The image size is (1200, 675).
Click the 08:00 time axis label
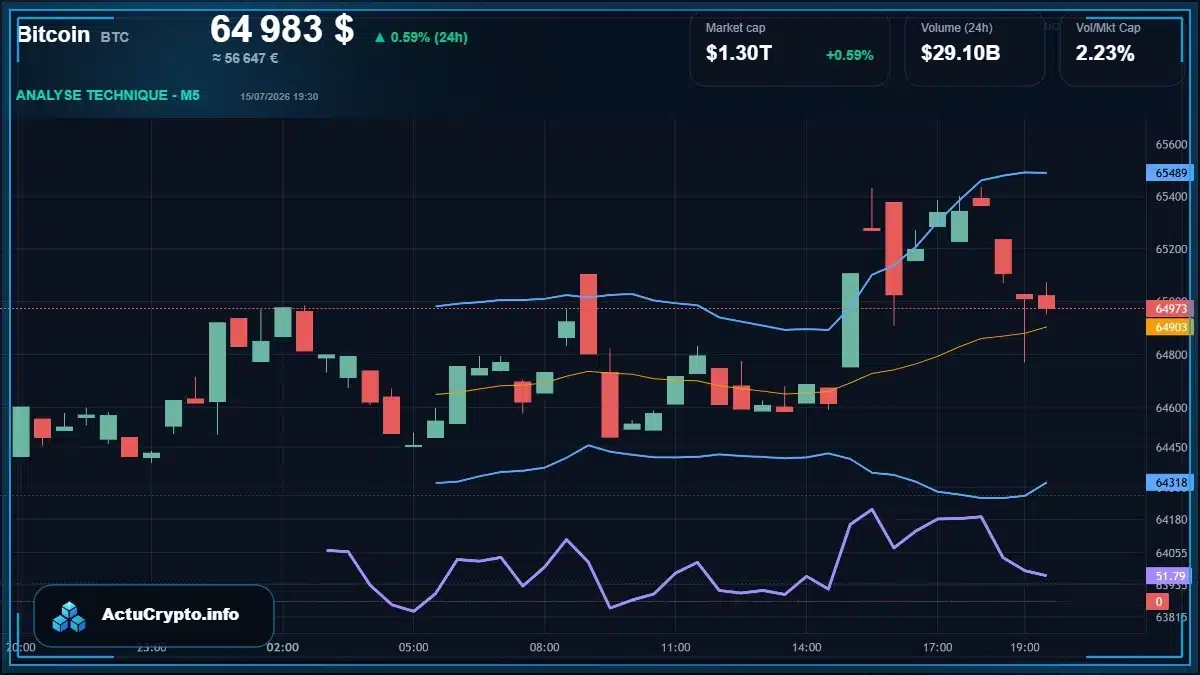(x=545, y=647)
